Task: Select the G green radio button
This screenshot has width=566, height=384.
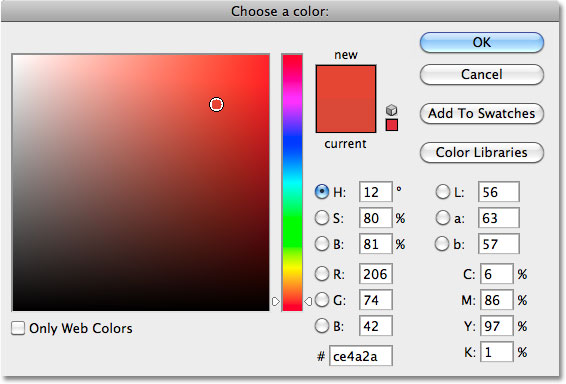Action: 322,300
